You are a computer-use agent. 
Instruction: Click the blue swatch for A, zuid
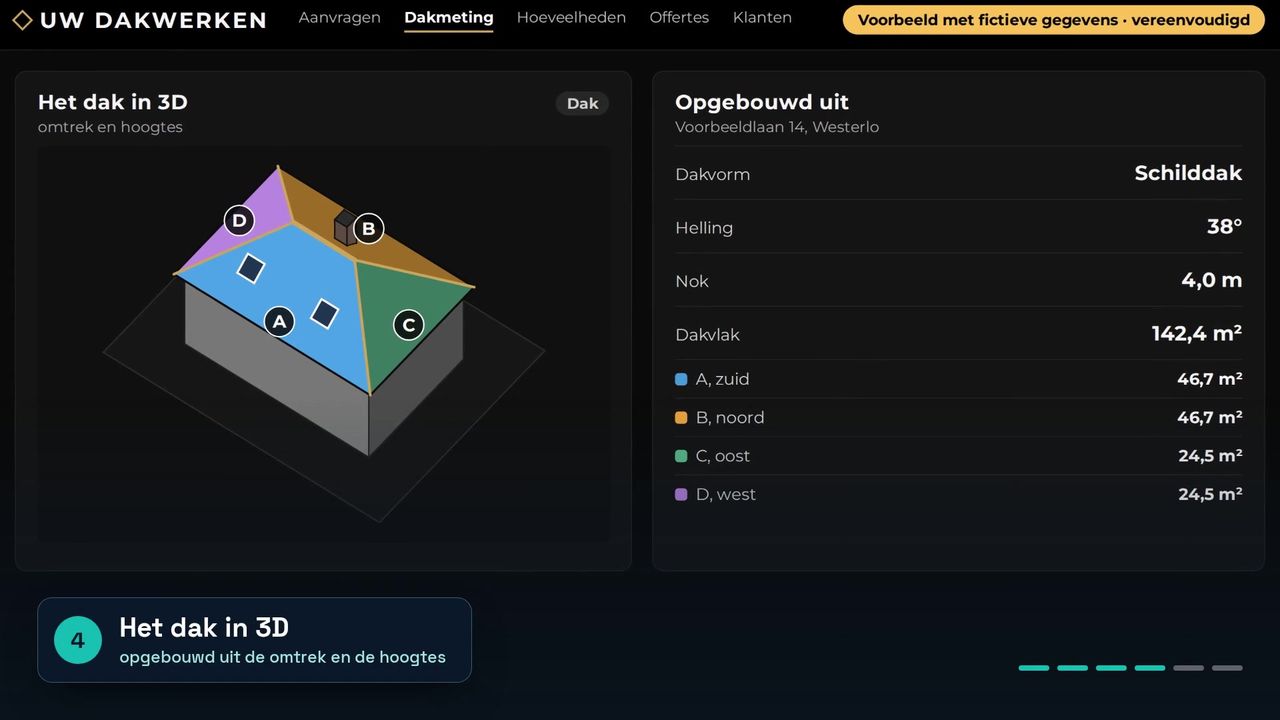coord(681,379)
